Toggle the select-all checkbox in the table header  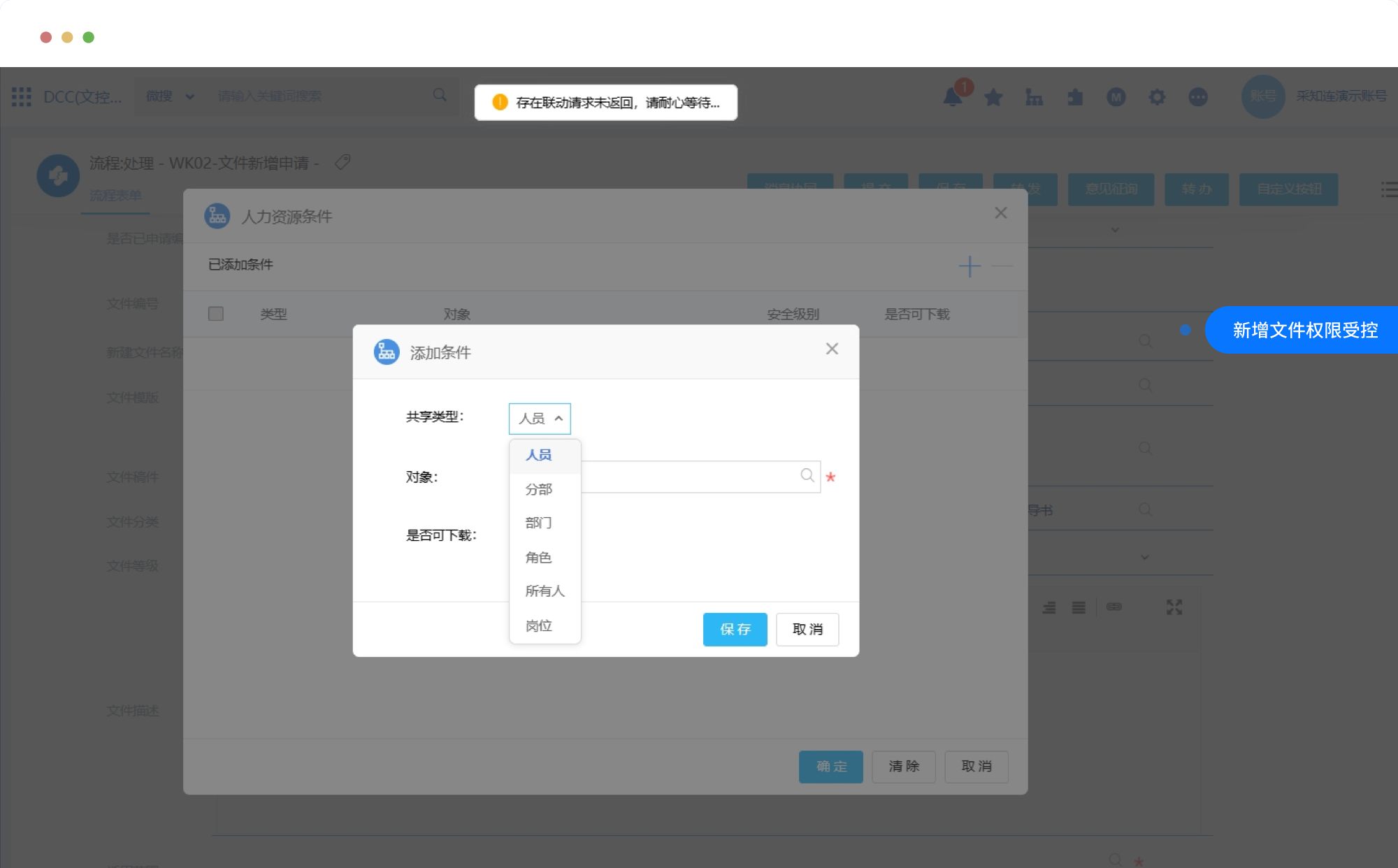216,314
